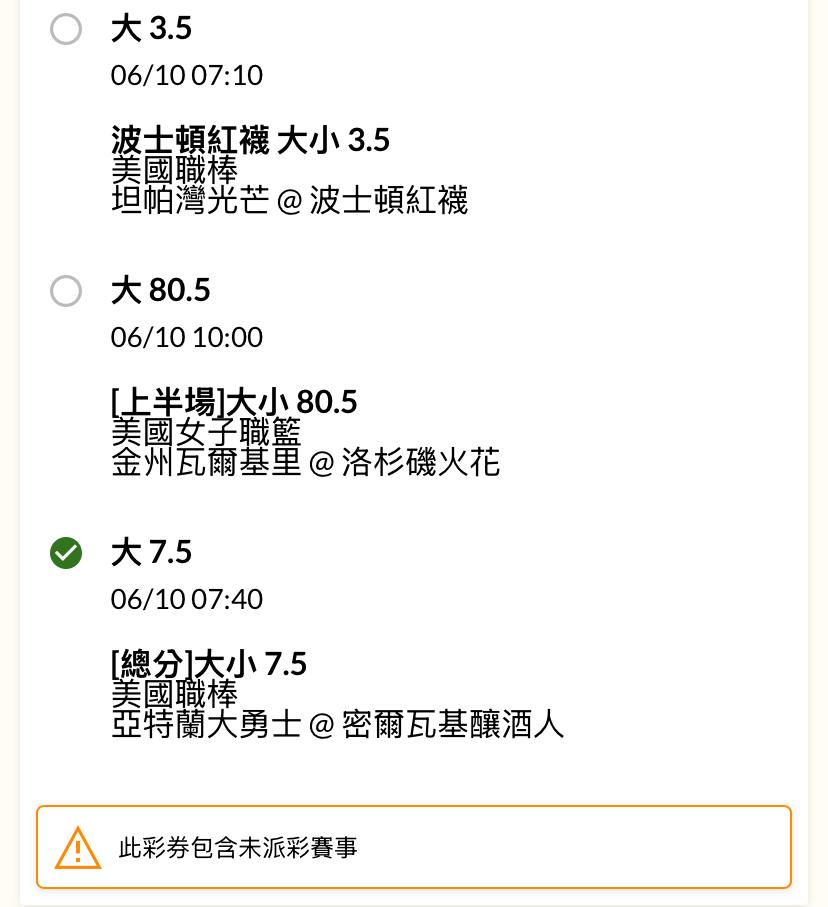
Task: Open the 波士頓紅襪 大小 3.5 bet heading
Action: (x=250, y=140)
